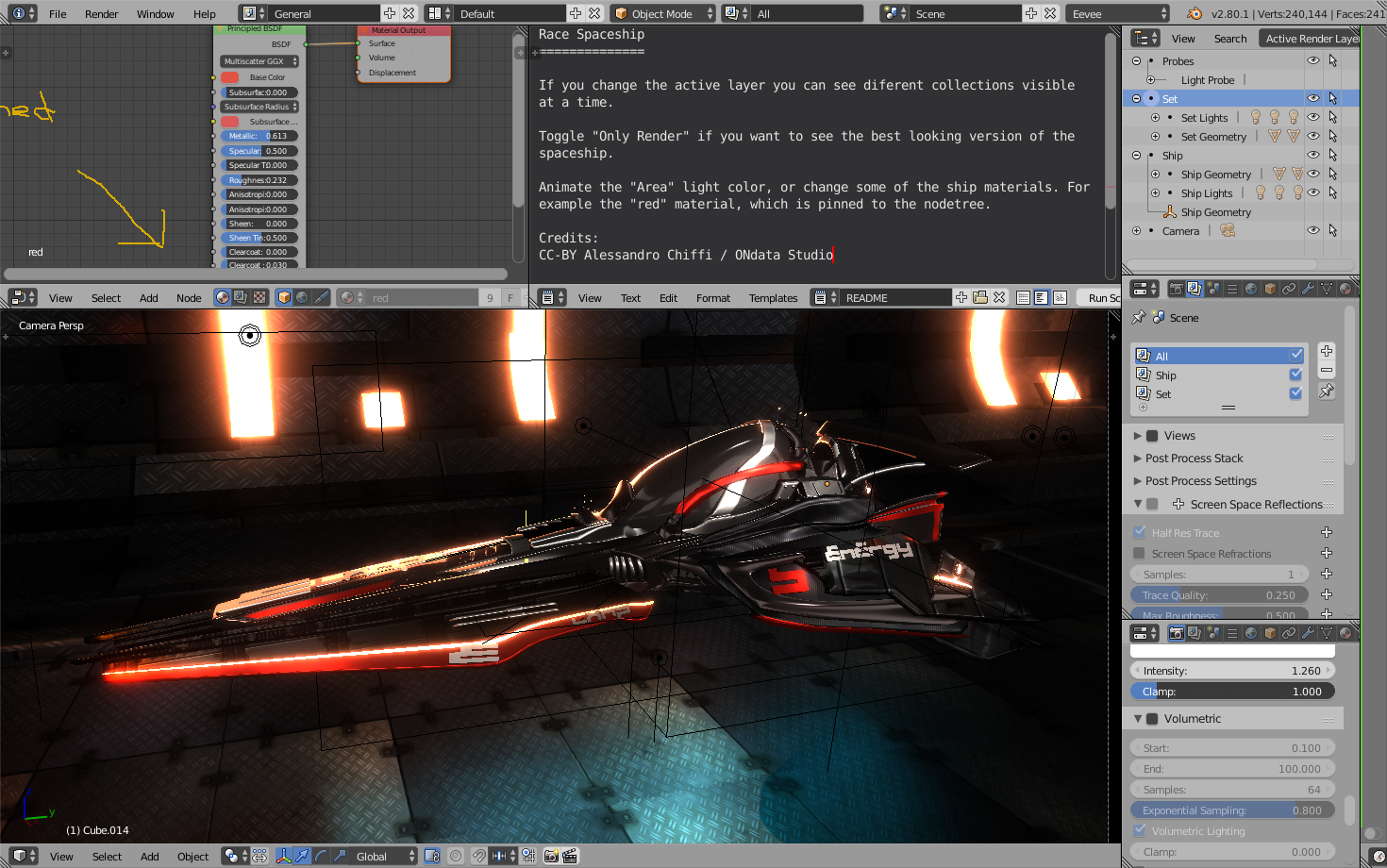1387x868 pixels.
Task: Open the Templates menu in text editor
Action: tap(773, 298)
